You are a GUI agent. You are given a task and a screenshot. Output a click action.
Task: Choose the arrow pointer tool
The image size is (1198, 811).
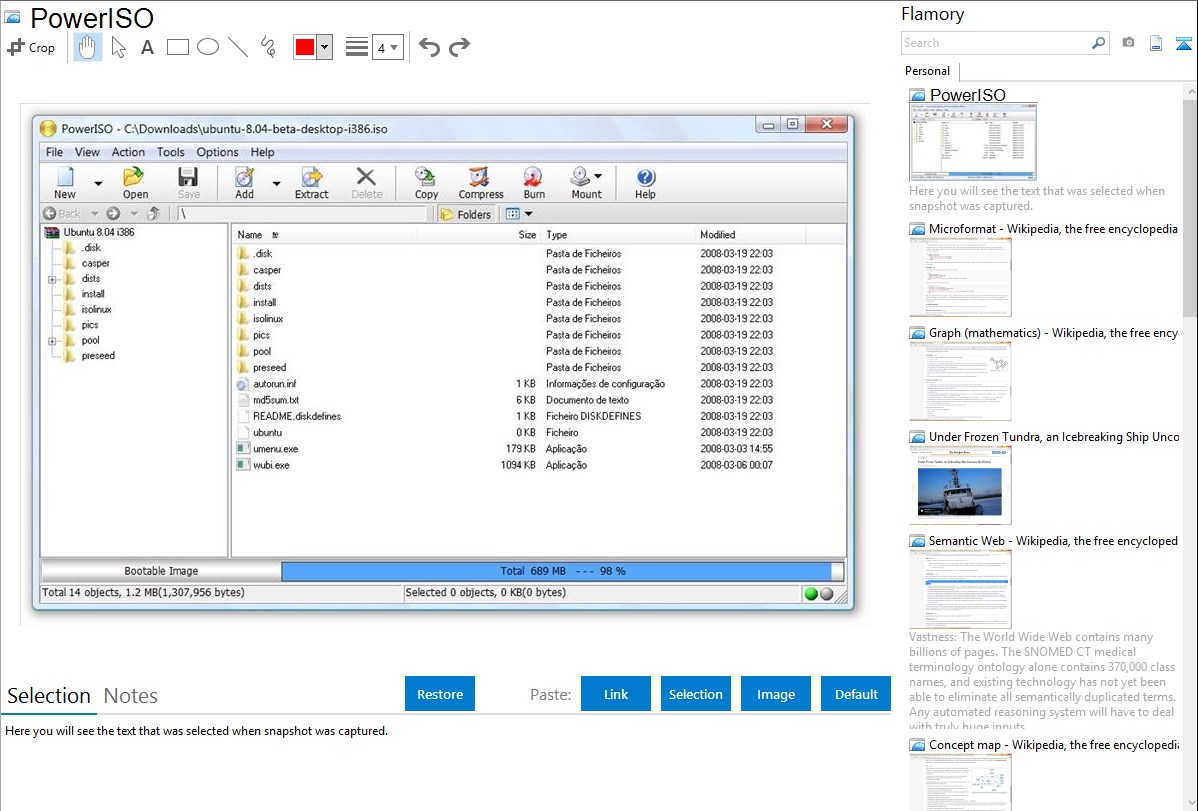tap(118, 47)
